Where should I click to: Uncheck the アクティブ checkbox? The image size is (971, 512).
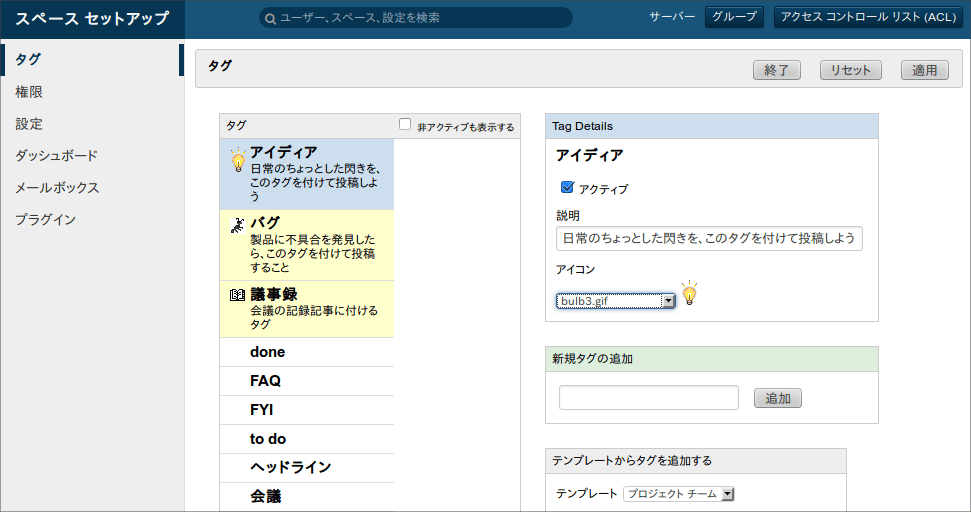click(567, 187)
